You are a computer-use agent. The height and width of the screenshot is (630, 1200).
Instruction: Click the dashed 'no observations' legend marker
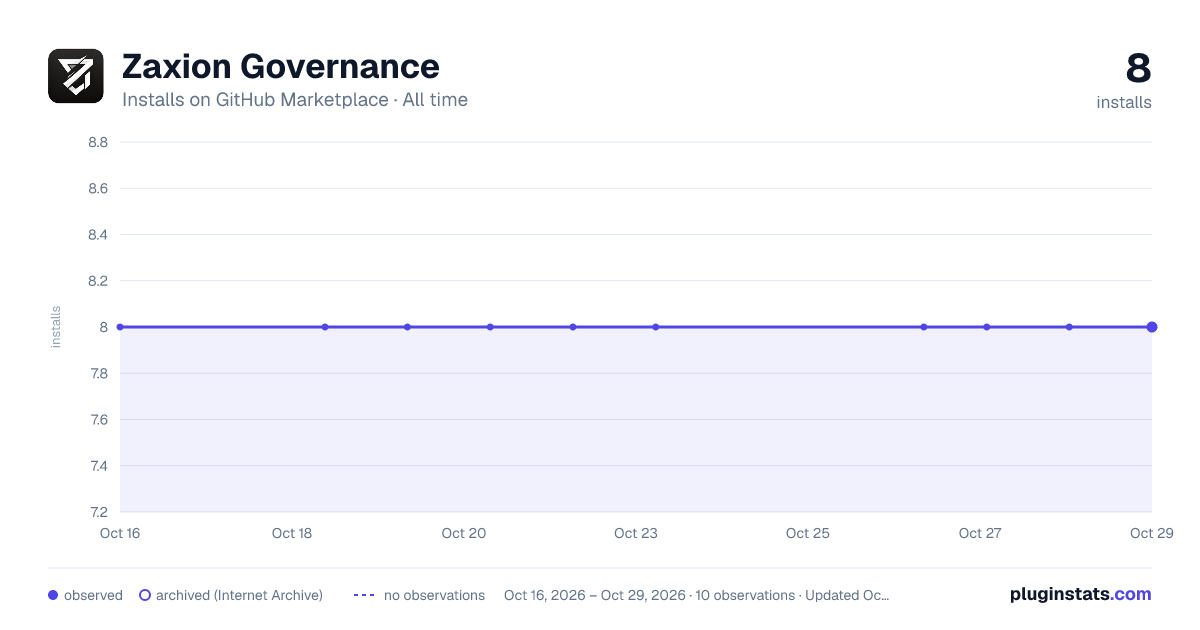coord(364,595)
